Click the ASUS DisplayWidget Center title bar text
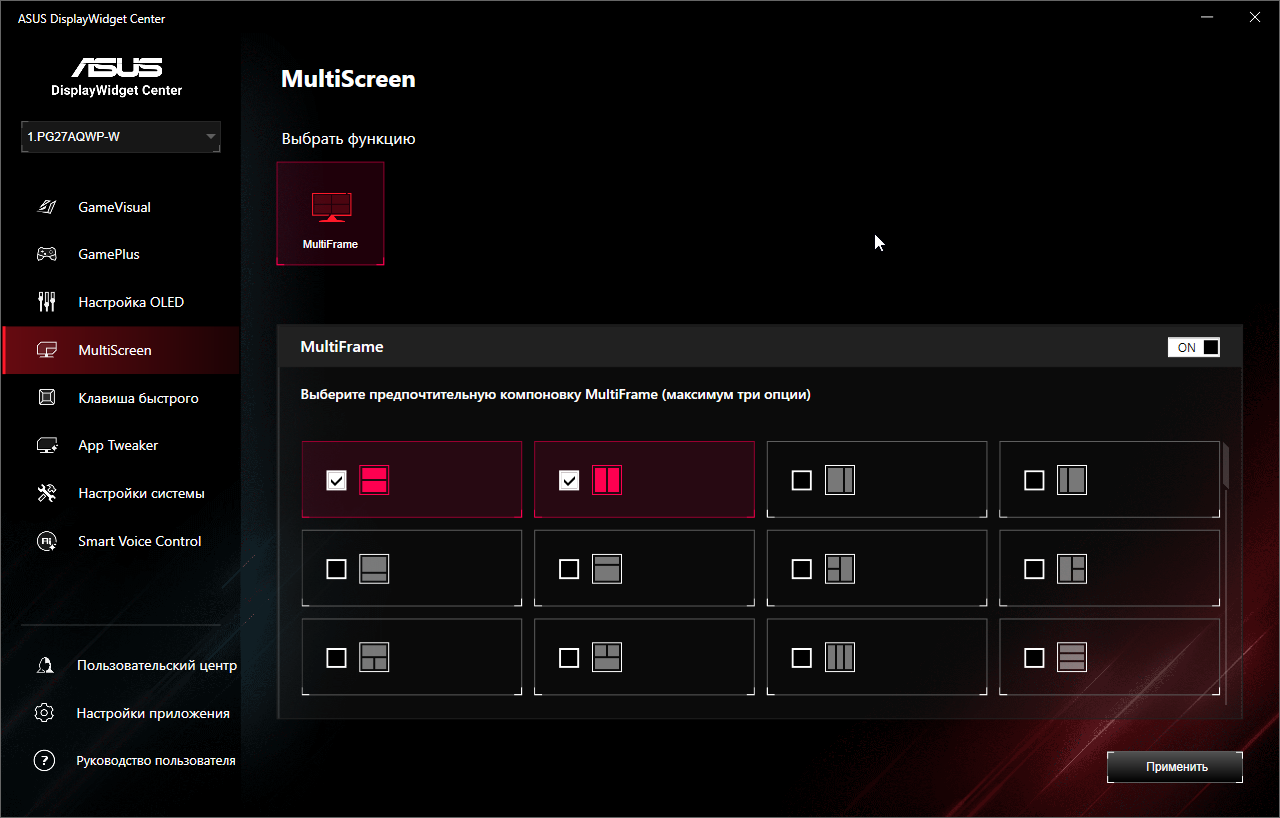The image size is (1280, 818). 92,19
